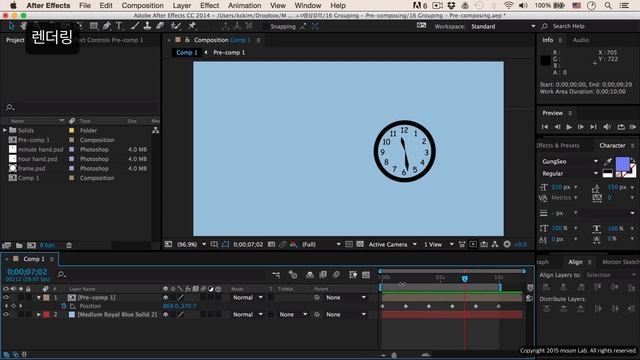Toggle the transparency grid icon in viewer
The image size is (640, 360).
360,244
